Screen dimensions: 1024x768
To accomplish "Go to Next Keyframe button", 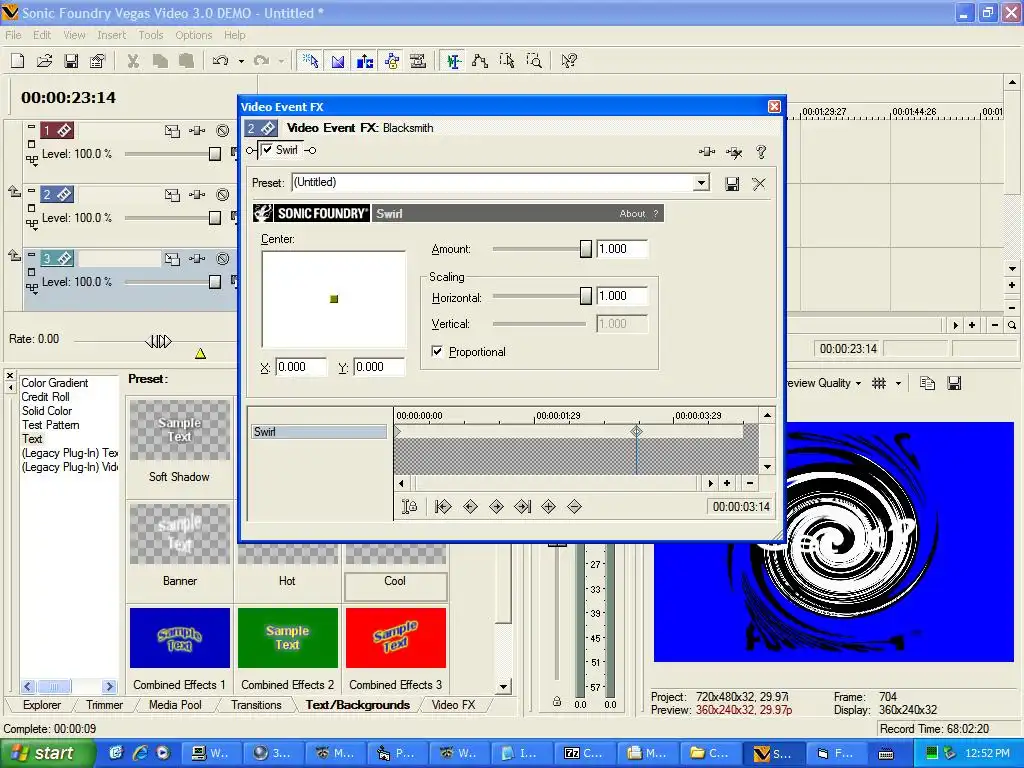I will (496, 507).
